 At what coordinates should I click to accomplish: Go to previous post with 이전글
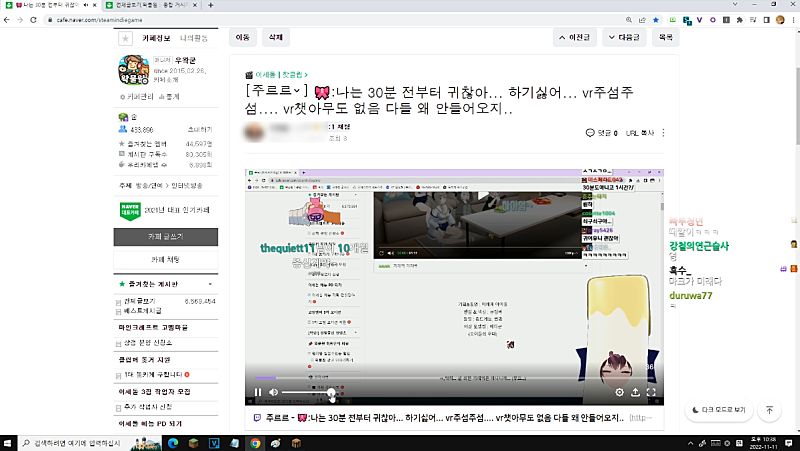tap(574, 37)
